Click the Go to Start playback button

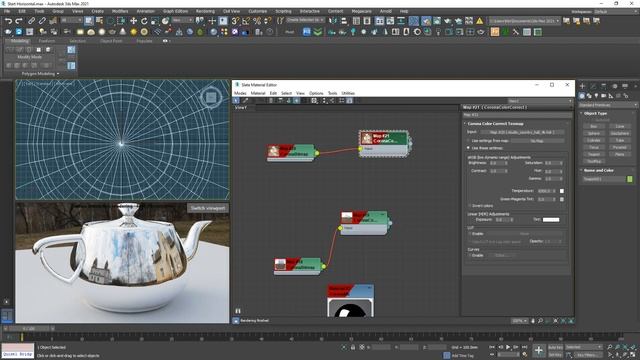tap(492, 347)
